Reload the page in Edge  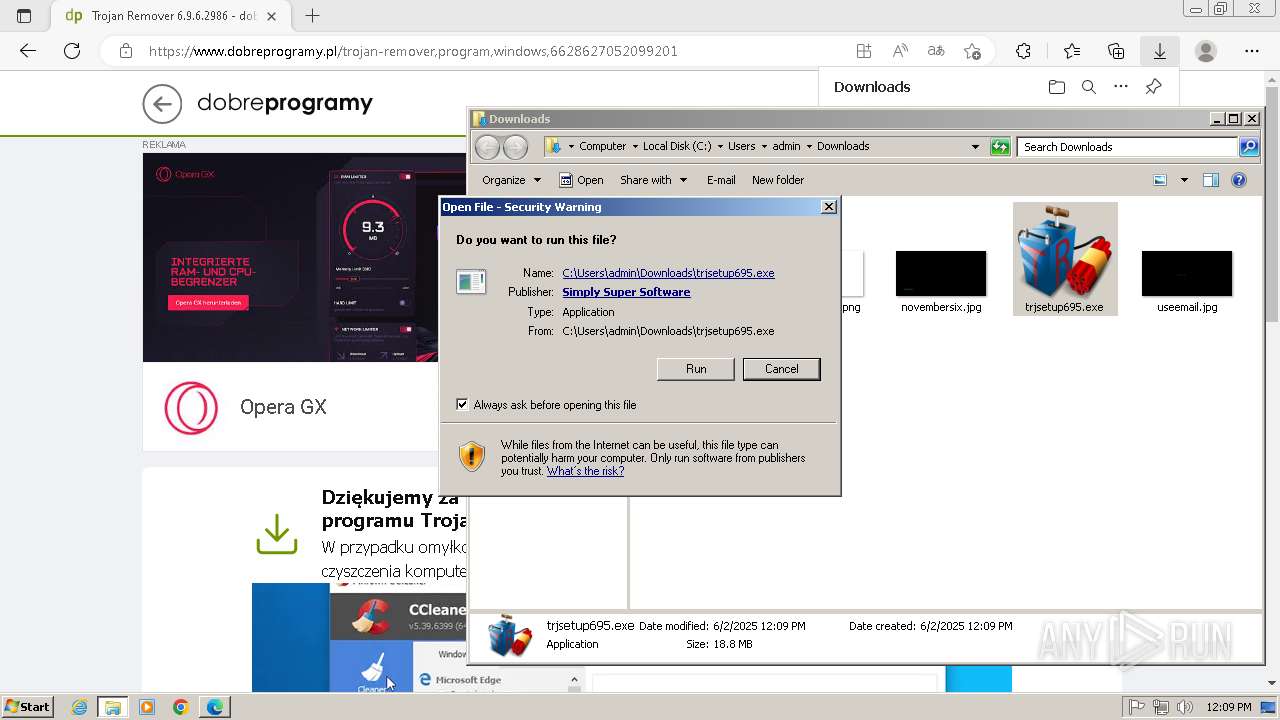pyautogui.click(x=72, y=51)
